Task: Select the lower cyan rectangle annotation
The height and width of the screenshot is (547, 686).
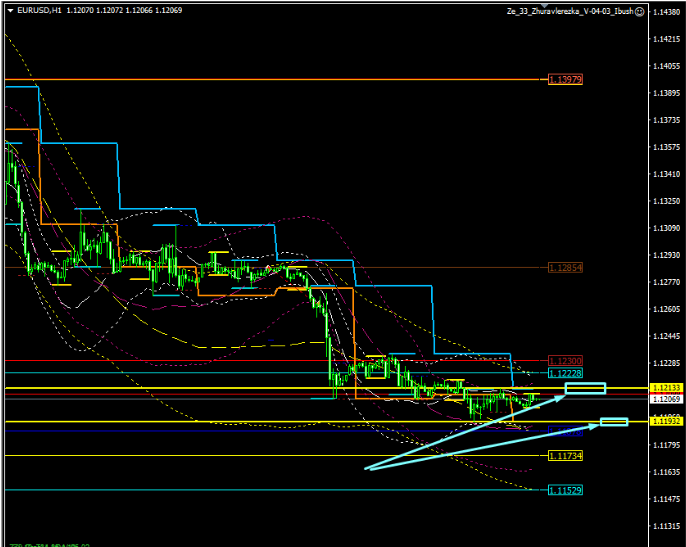Action: [613, 422]
